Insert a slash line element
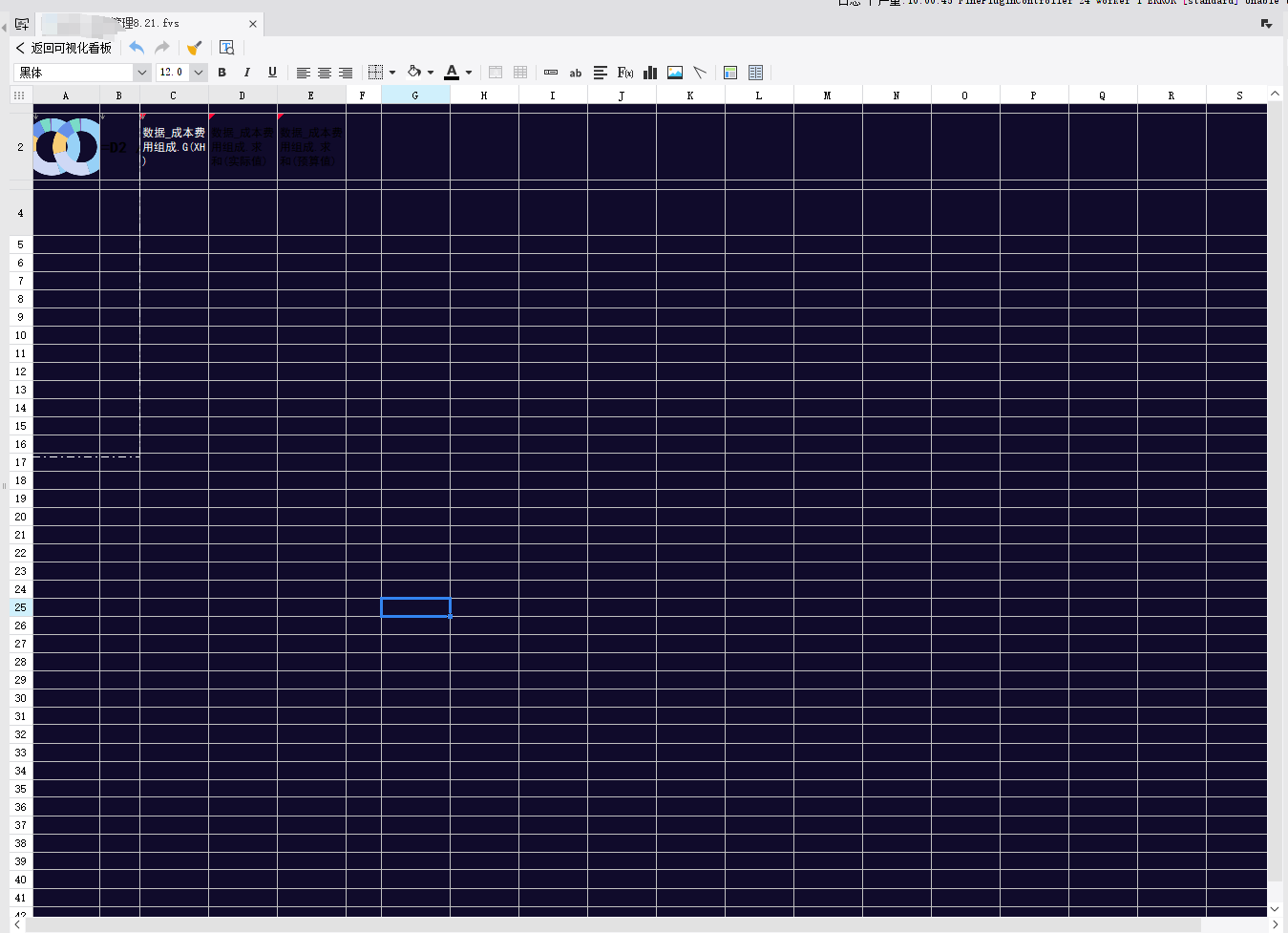Viewport: 1288px width, 933px height. pos(700,73)
